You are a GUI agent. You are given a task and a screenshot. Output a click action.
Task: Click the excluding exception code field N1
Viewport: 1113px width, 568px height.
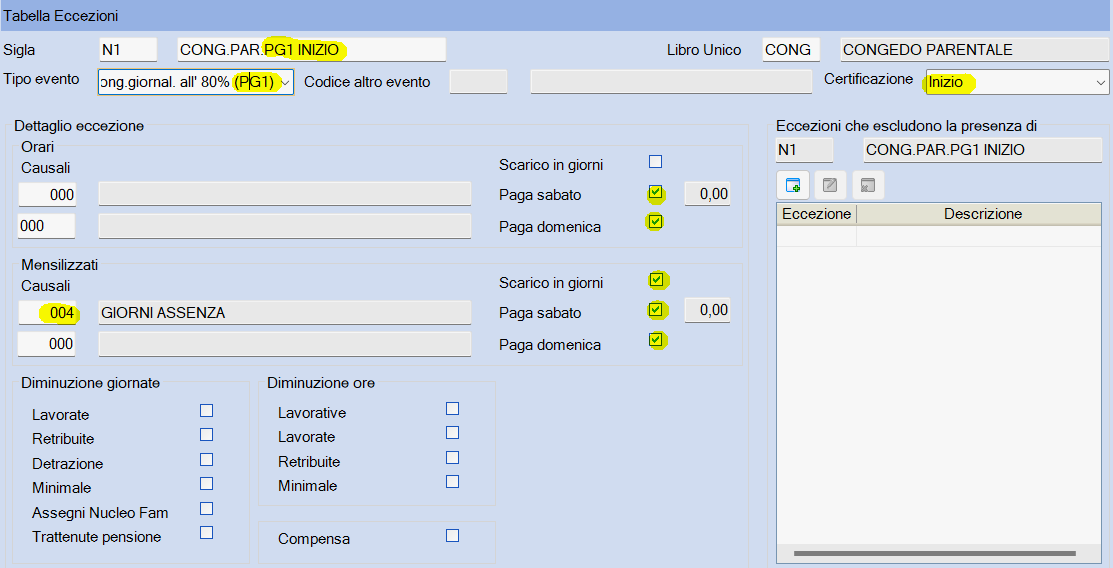click(x=805, y=150)
